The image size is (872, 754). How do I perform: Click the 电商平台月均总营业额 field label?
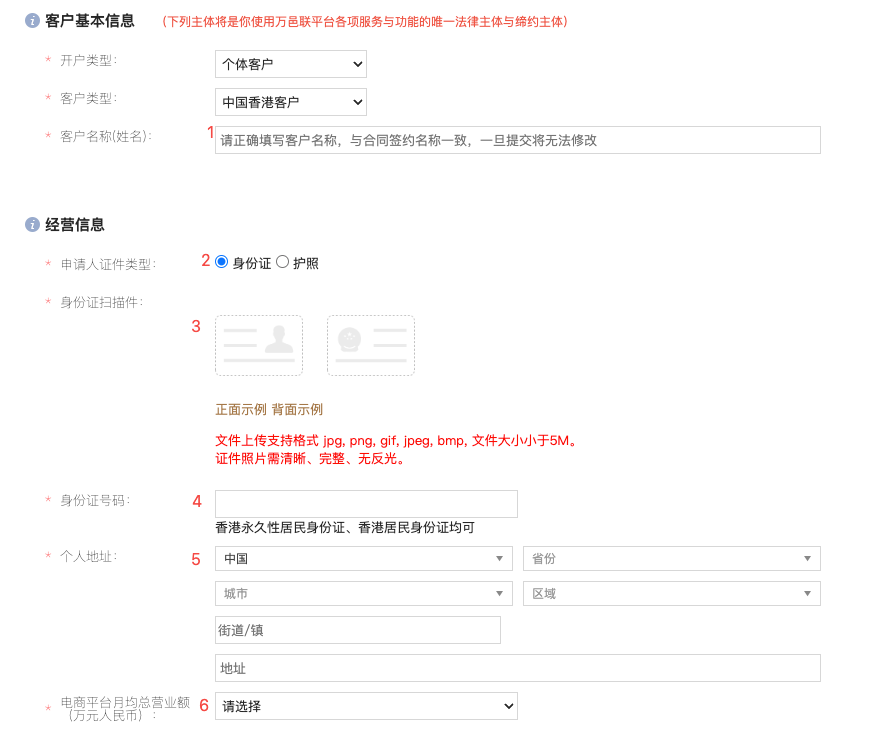(x=125, y=709)
